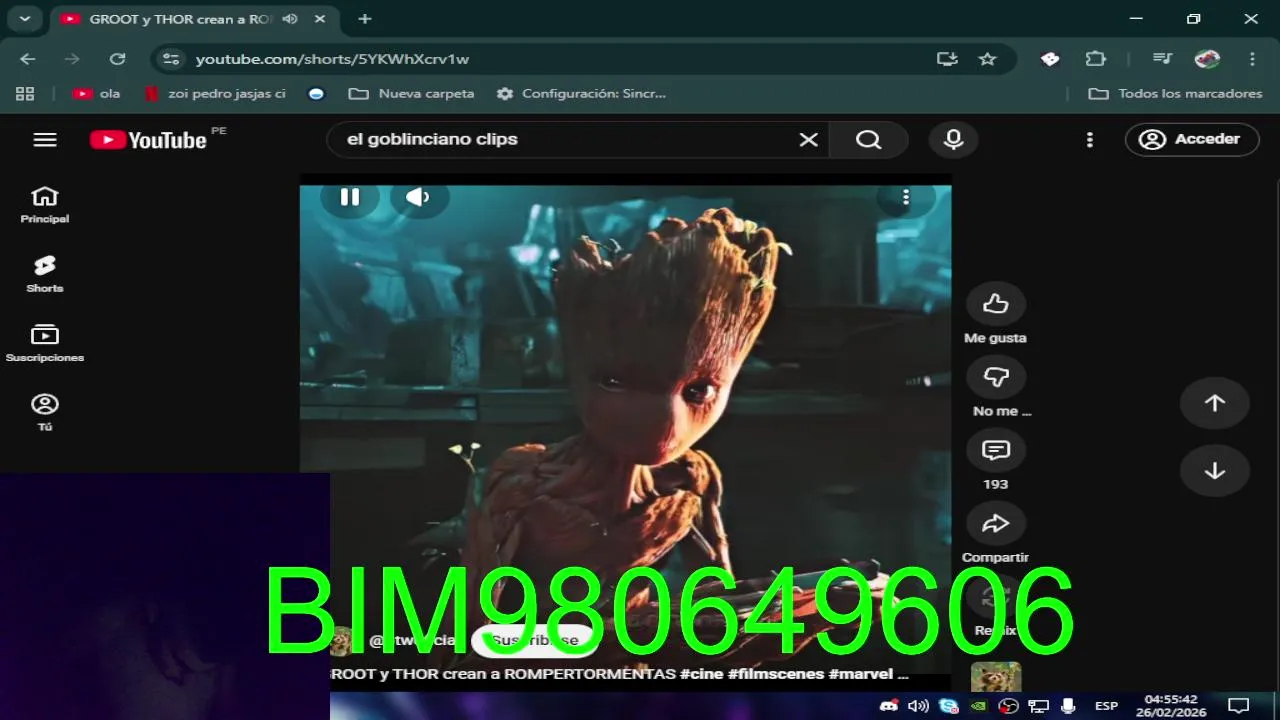The image size is (1280, 720).
Task: Open the sound thumbnail below Remix
Action: (996, 677)
